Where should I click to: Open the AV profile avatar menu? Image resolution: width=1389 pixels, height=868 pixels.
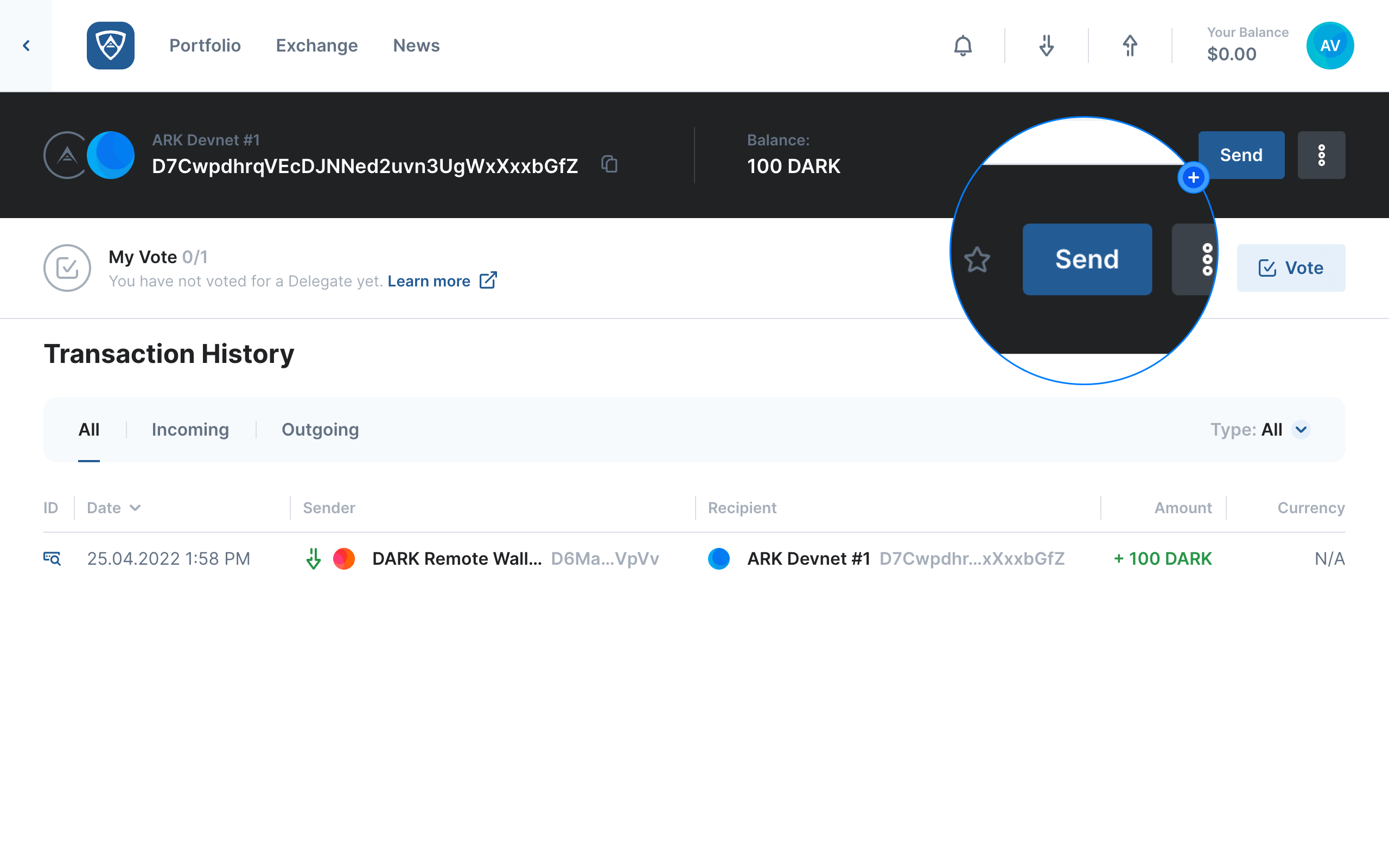click(1330, 46)
